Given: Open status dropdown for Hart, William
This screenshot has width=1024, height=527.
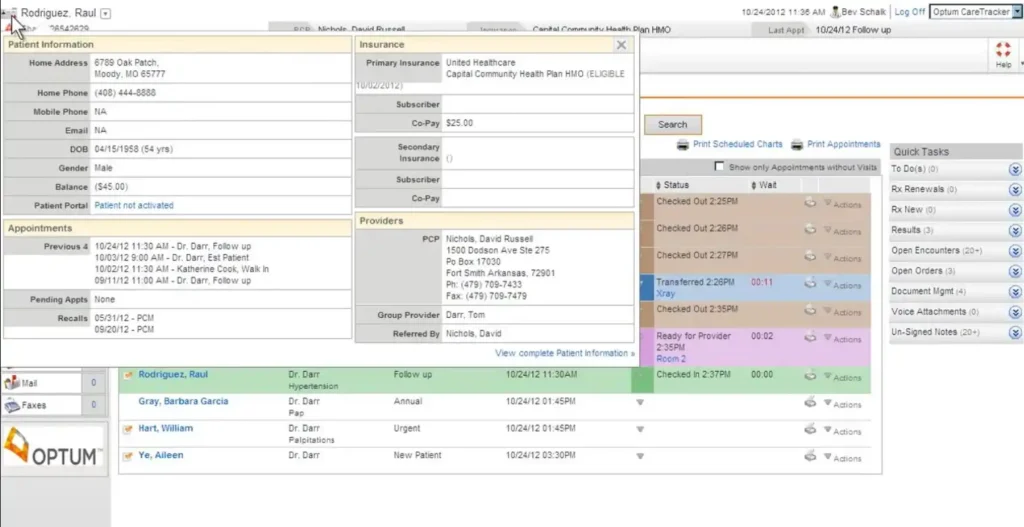Looking at the screenshot, I should (640, 429).
